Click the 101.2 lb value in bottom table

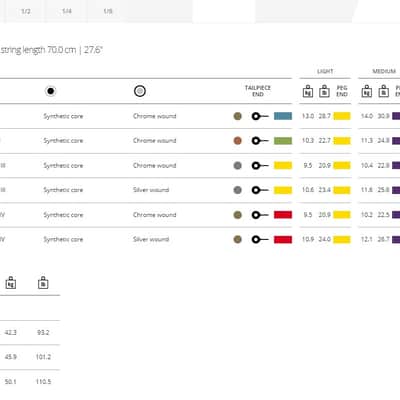coord(43,357)
